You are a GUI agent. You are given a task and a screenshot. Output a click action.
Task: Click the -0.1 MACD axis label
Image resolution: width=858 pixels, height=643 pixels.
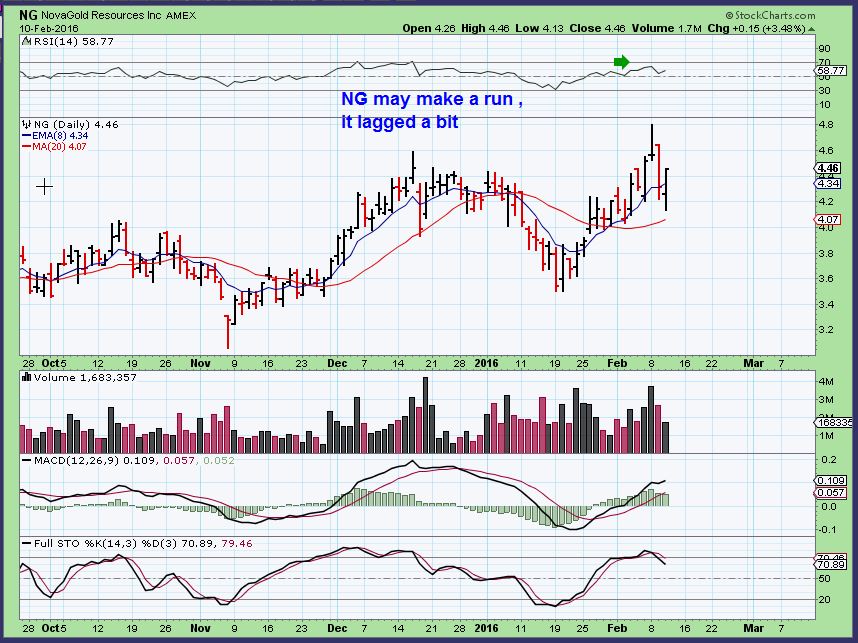pyautogui.click(x=827, y=530)
